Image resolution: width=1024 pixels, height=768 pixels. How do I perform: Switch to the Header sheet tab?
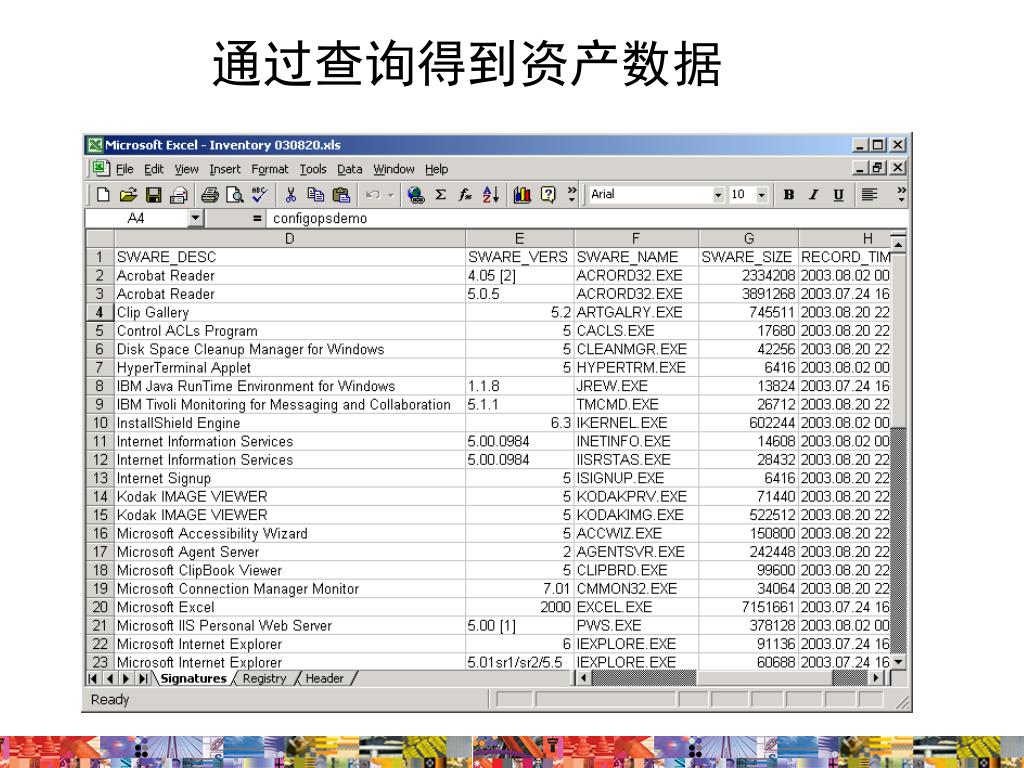(325, 679)
